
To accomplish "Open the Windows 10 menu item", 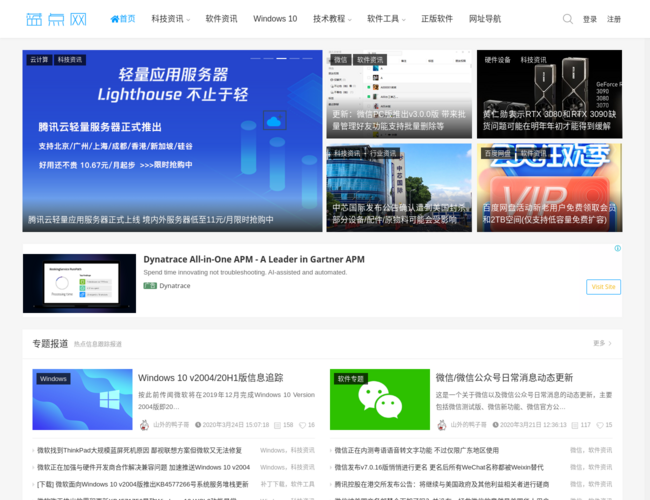I will tap(275, 19).
